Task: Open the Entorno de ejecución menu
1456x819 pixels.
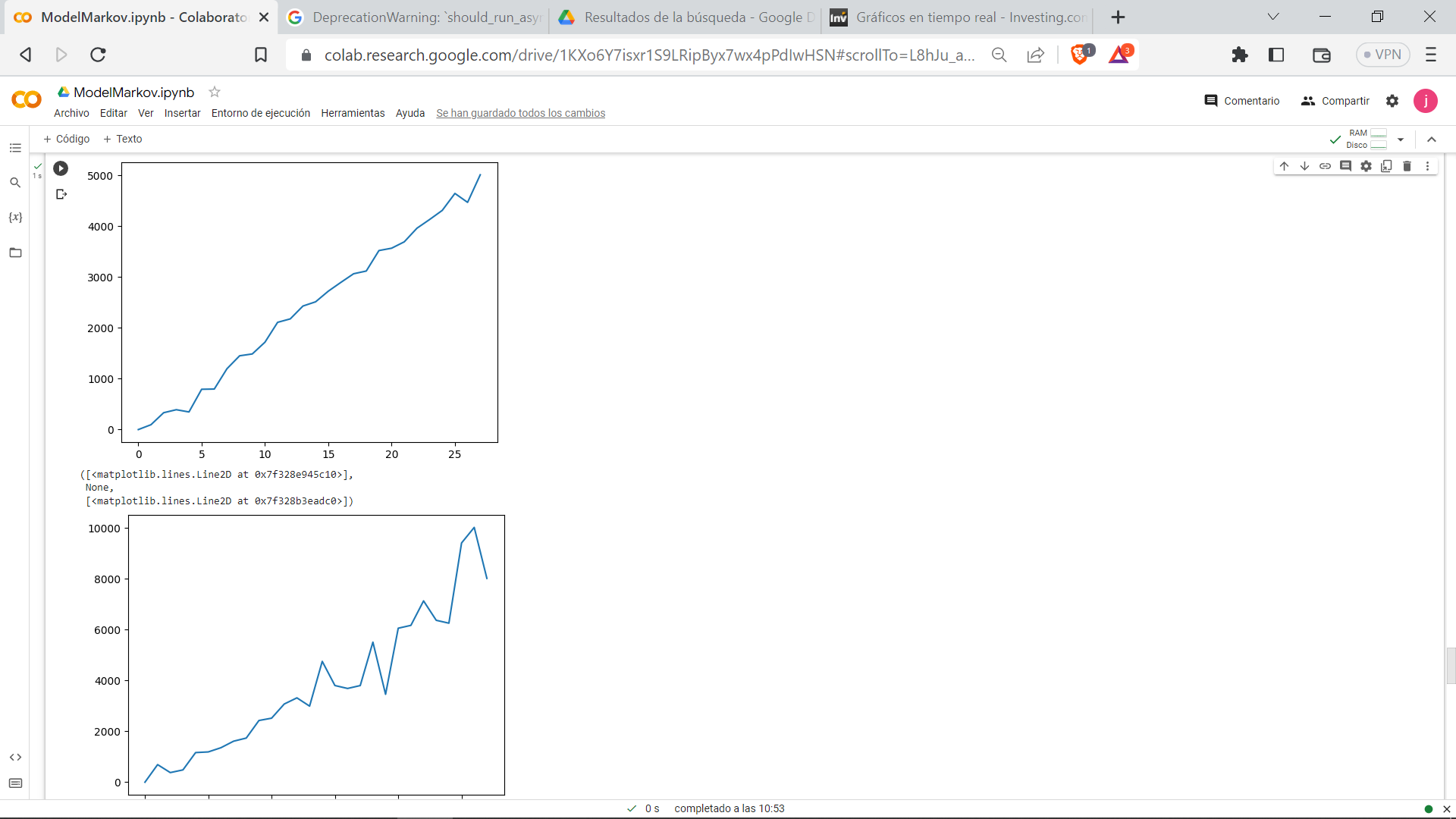Action: (x=260, y=113)
